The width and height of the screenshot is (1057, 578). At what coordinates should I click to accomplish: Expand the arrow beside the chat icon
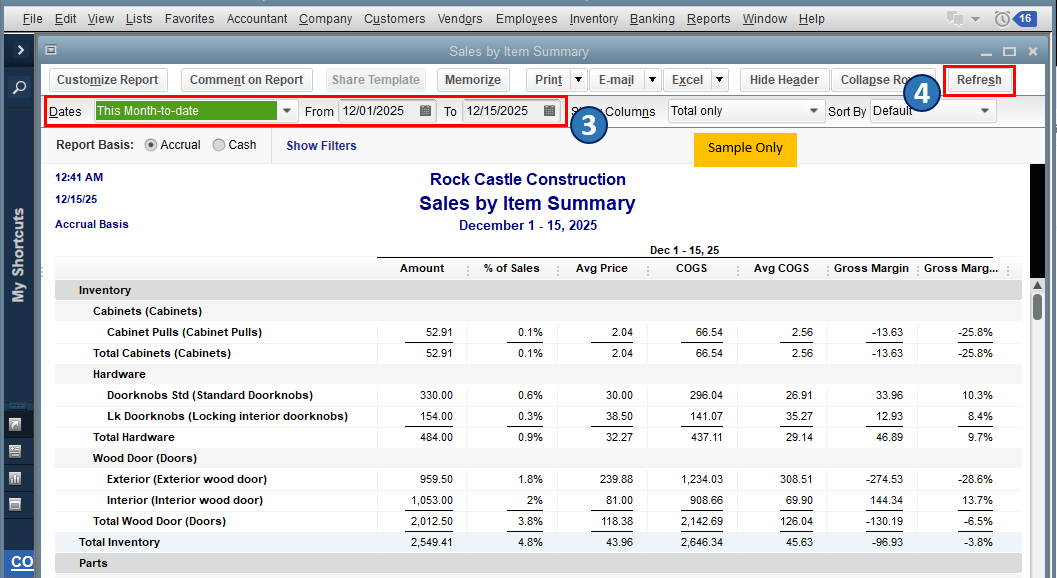pos(975,19)
